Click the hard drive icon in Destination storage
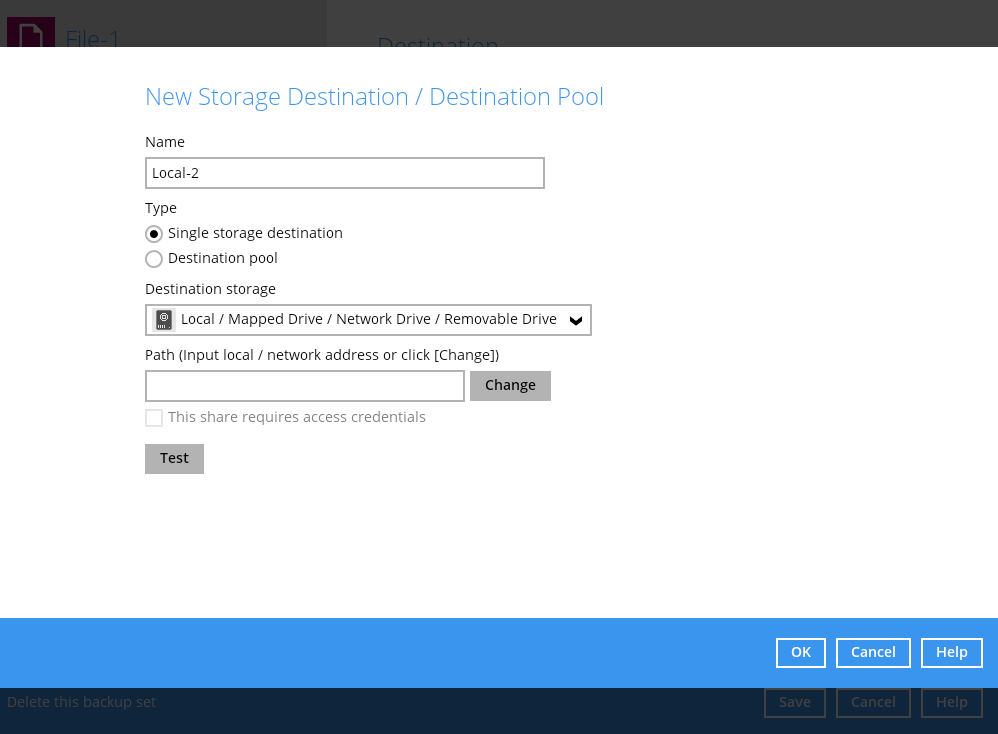Viewport: 998px width, 734px height. [x=164, y=320]
